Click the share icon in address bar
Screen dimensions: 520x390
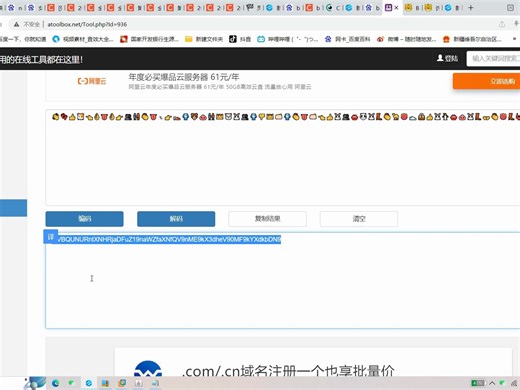point(502,24)
